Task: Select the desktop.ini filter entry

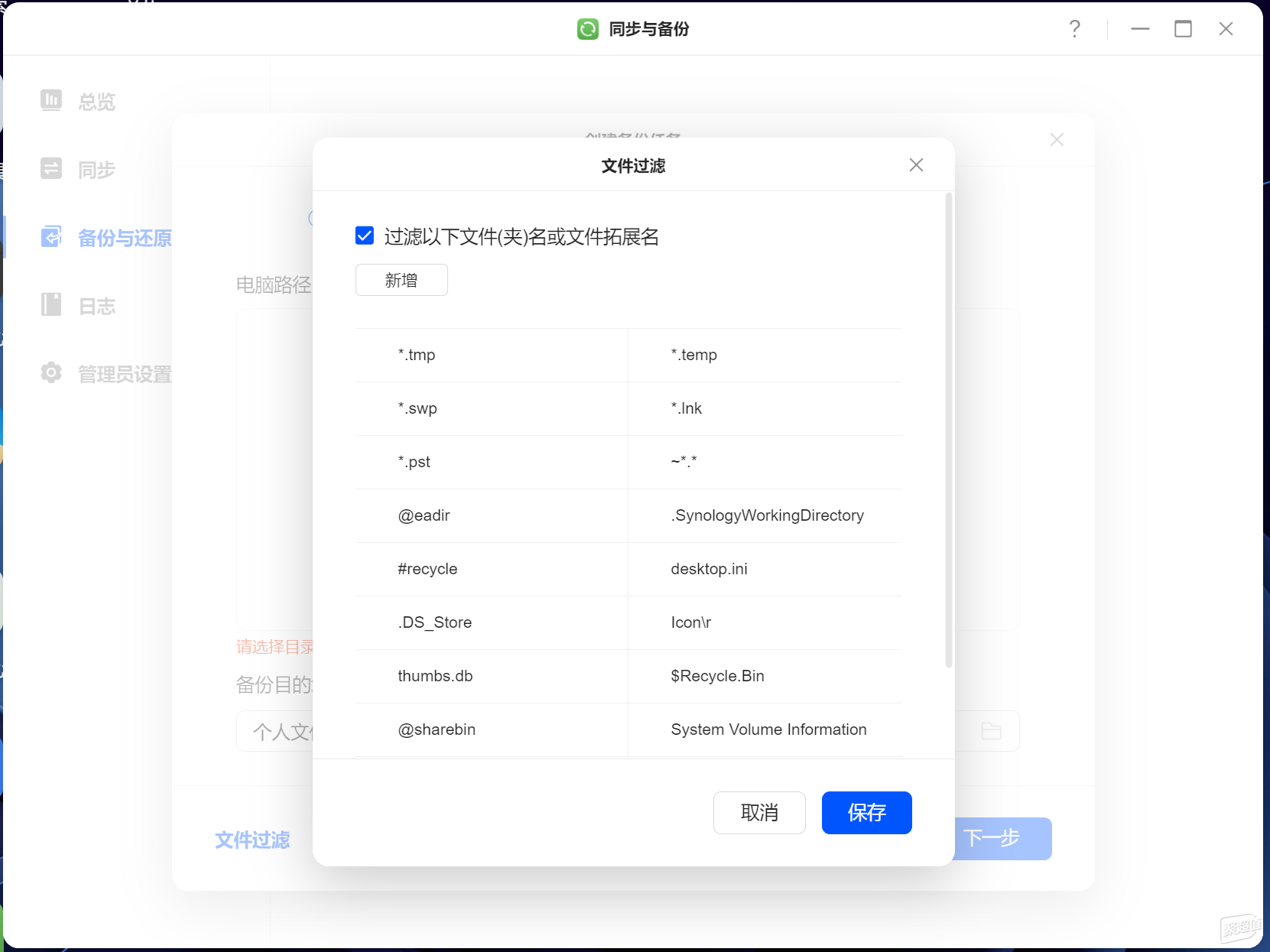Action: [x=765, y=569]
